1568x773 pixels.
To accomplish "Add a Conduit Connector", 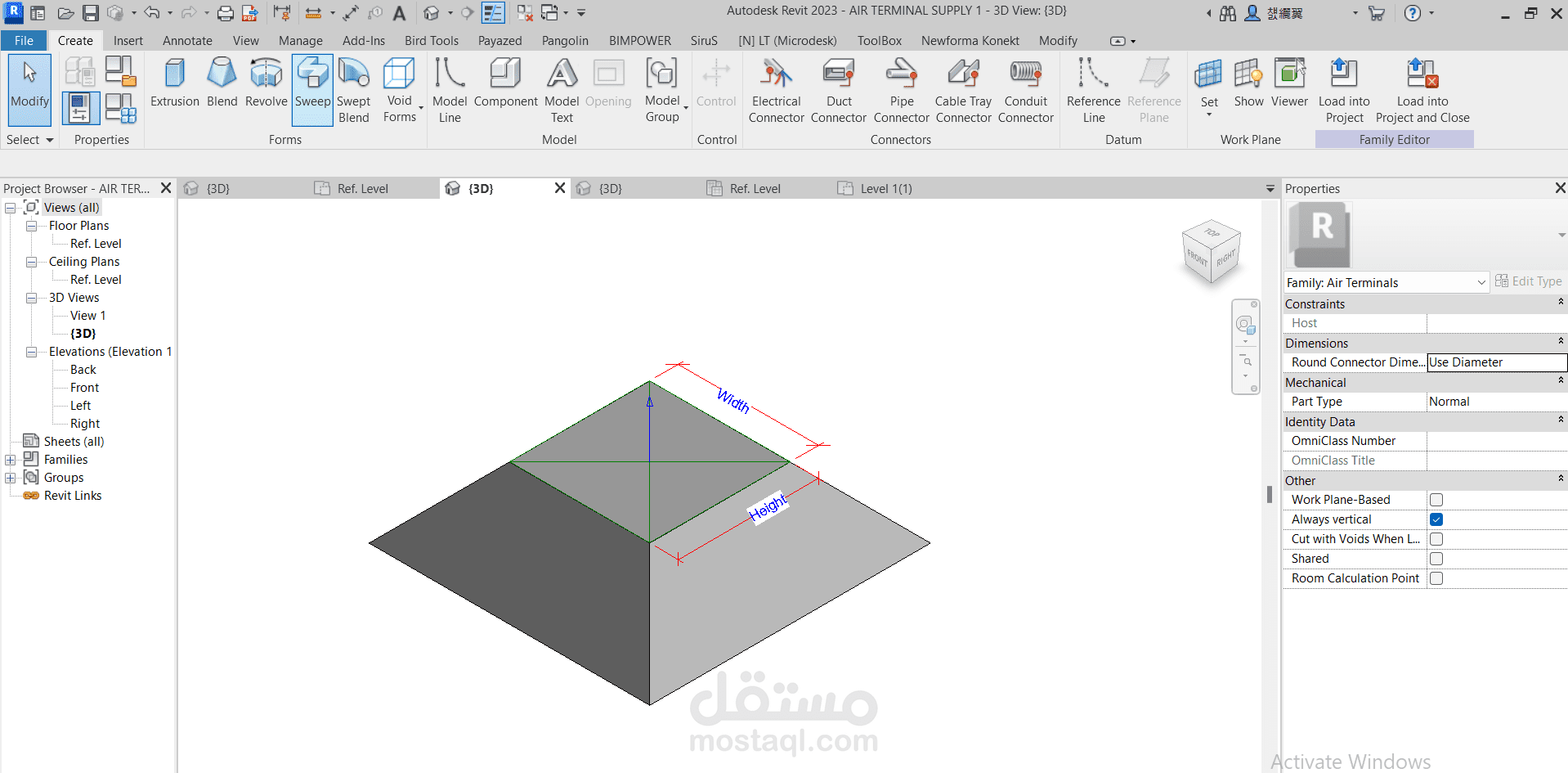I will [1025, 90].
